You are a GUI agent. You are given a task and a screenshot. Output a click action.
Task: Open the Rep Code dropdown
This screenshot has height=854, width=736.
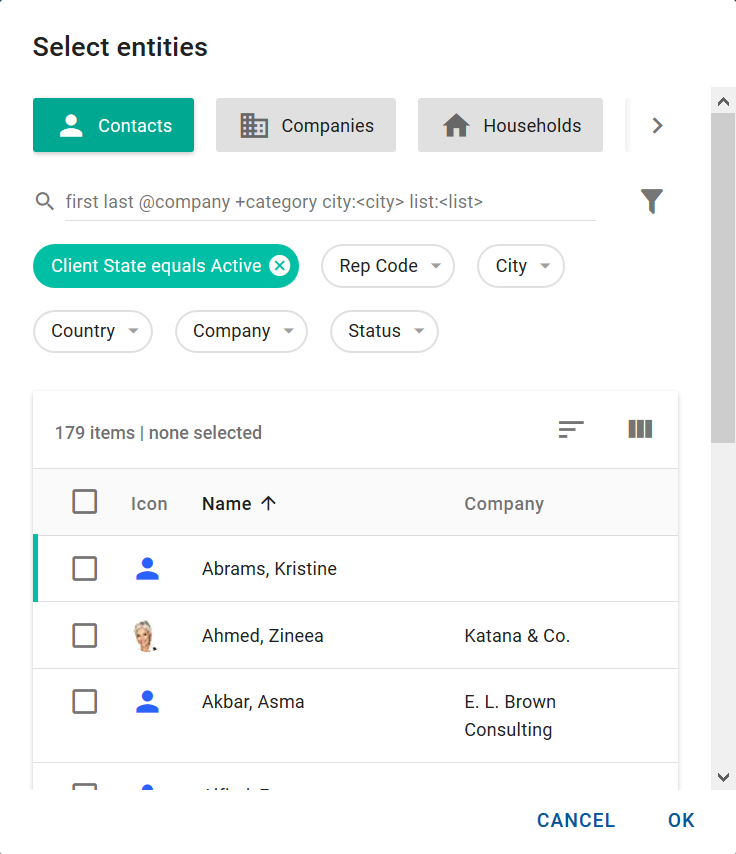pos(388,266)
